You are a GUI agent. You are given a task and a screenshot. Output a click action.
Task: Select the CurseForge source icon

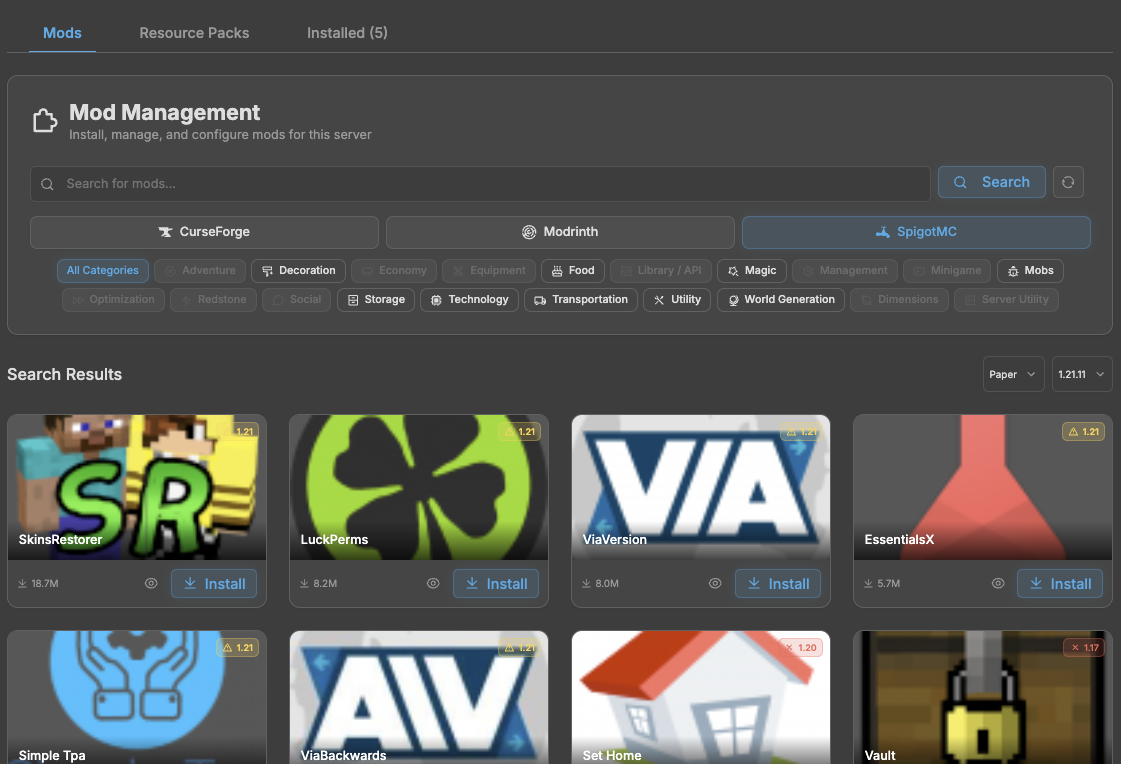pos(166,231)
